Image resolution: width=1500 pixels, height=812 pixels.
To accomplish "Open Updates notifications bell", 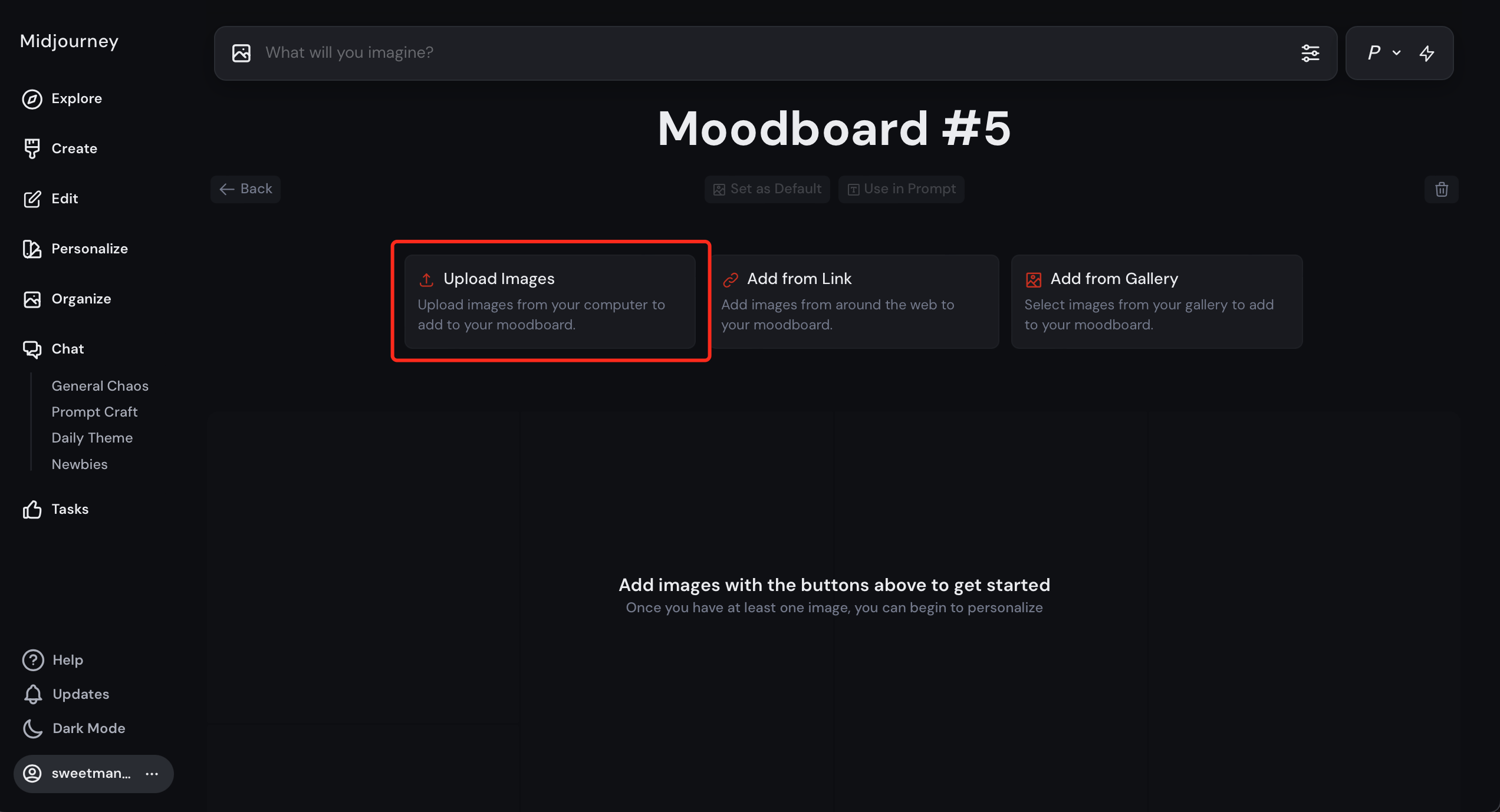I will 33,694.
